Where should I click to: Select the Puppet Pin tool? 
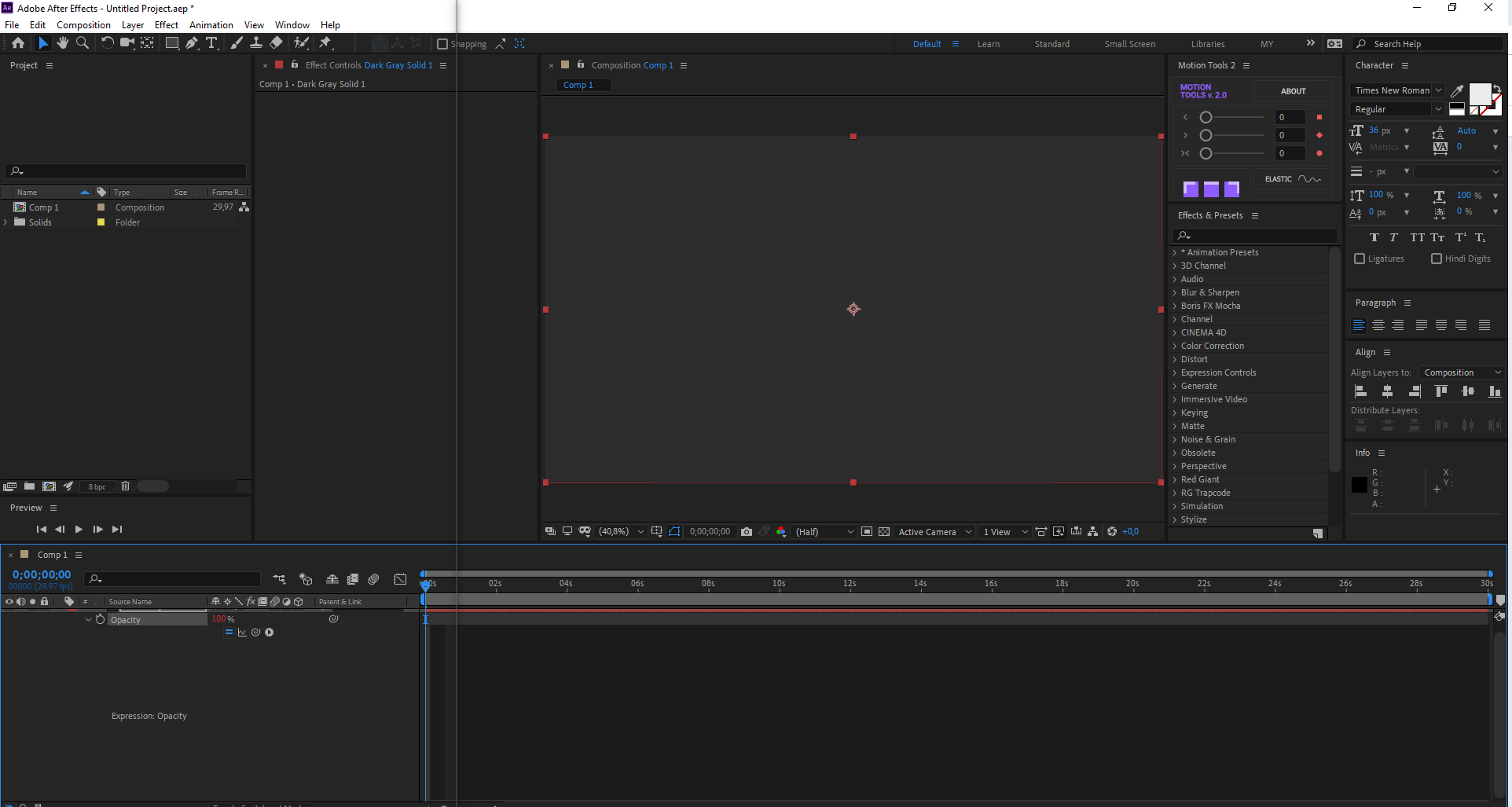(325, 43)
